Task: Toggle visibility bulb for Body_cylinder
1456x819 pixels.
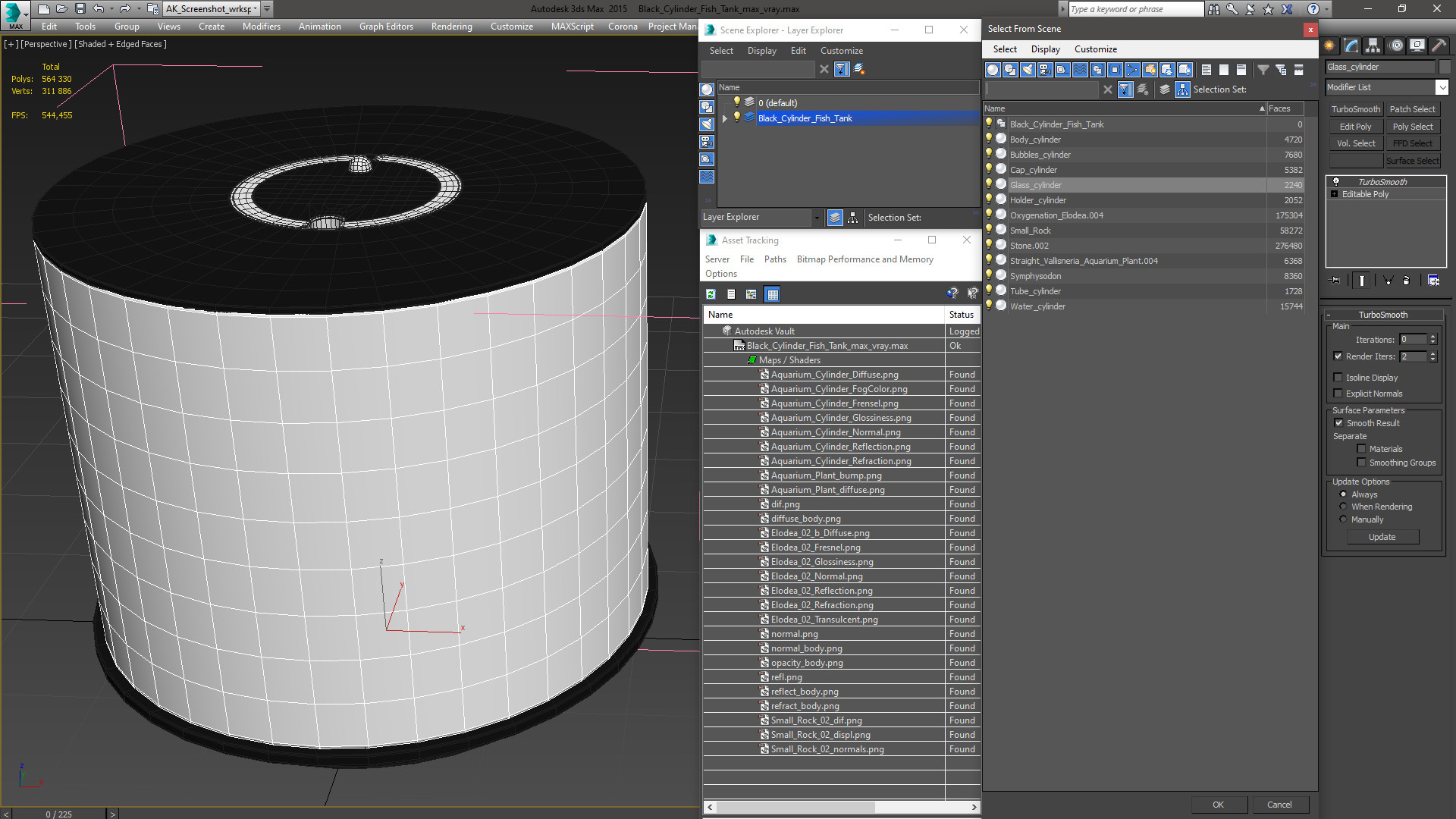Action: coord(988,139)
